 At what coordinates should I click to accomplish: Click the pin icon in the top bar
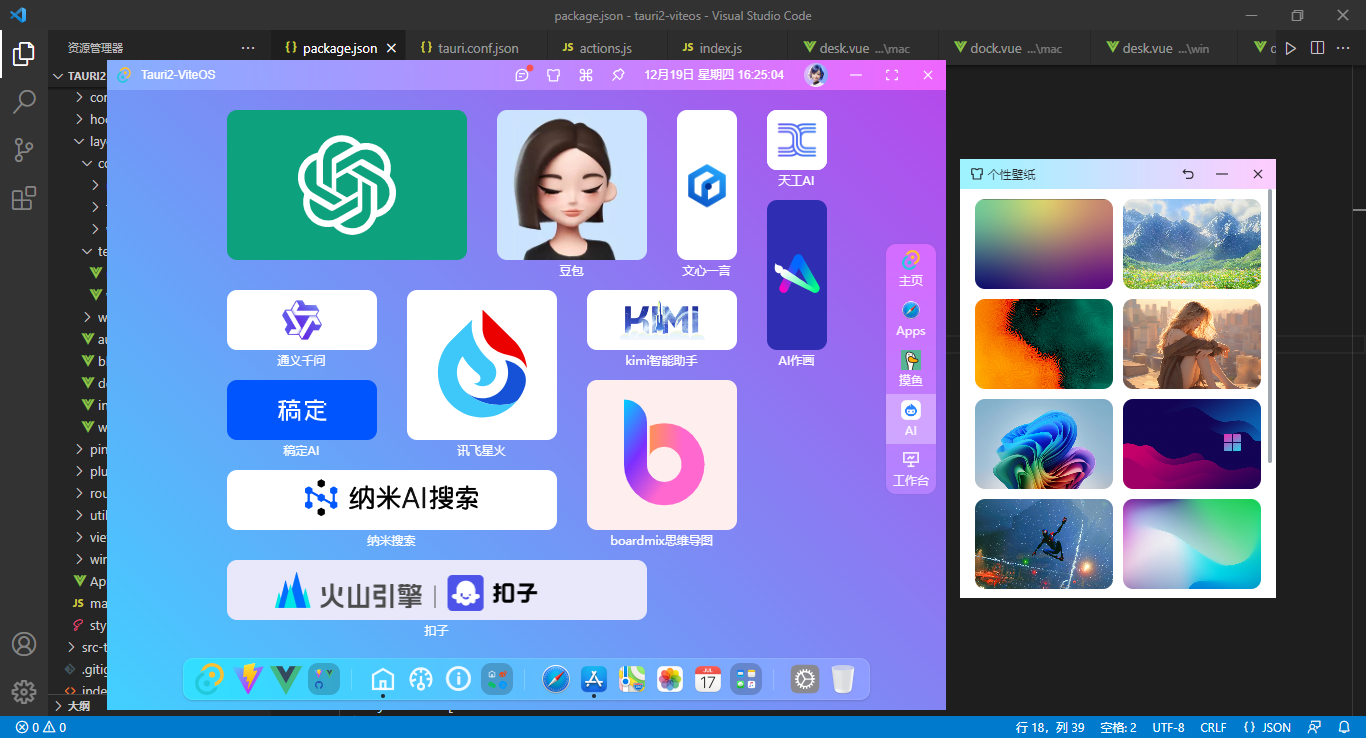619,75
